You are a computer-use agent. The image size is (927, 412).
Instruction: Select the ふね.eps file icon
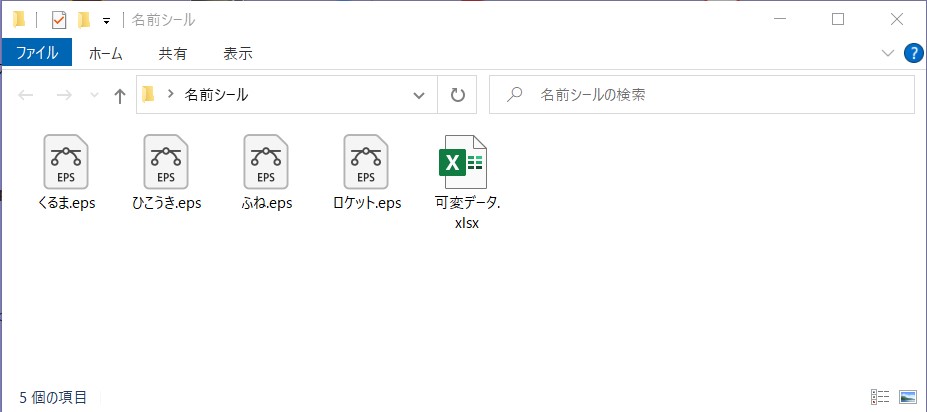click(266, 162)
